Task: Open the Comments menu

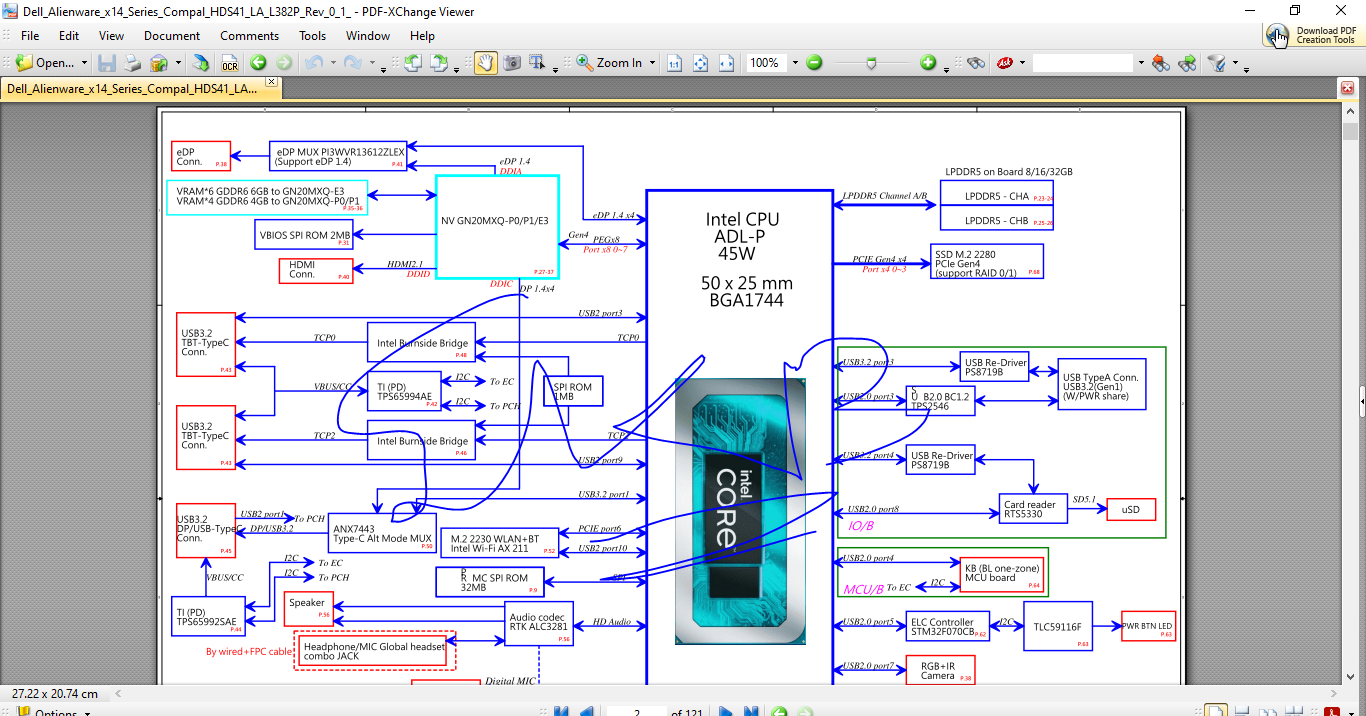Action: coord(250,35)
